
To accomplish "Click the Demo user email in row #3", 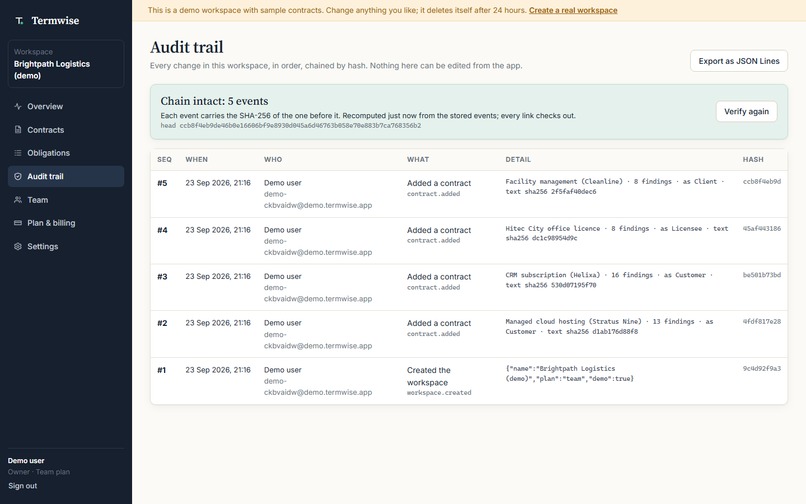I will [x=318, y=293].
